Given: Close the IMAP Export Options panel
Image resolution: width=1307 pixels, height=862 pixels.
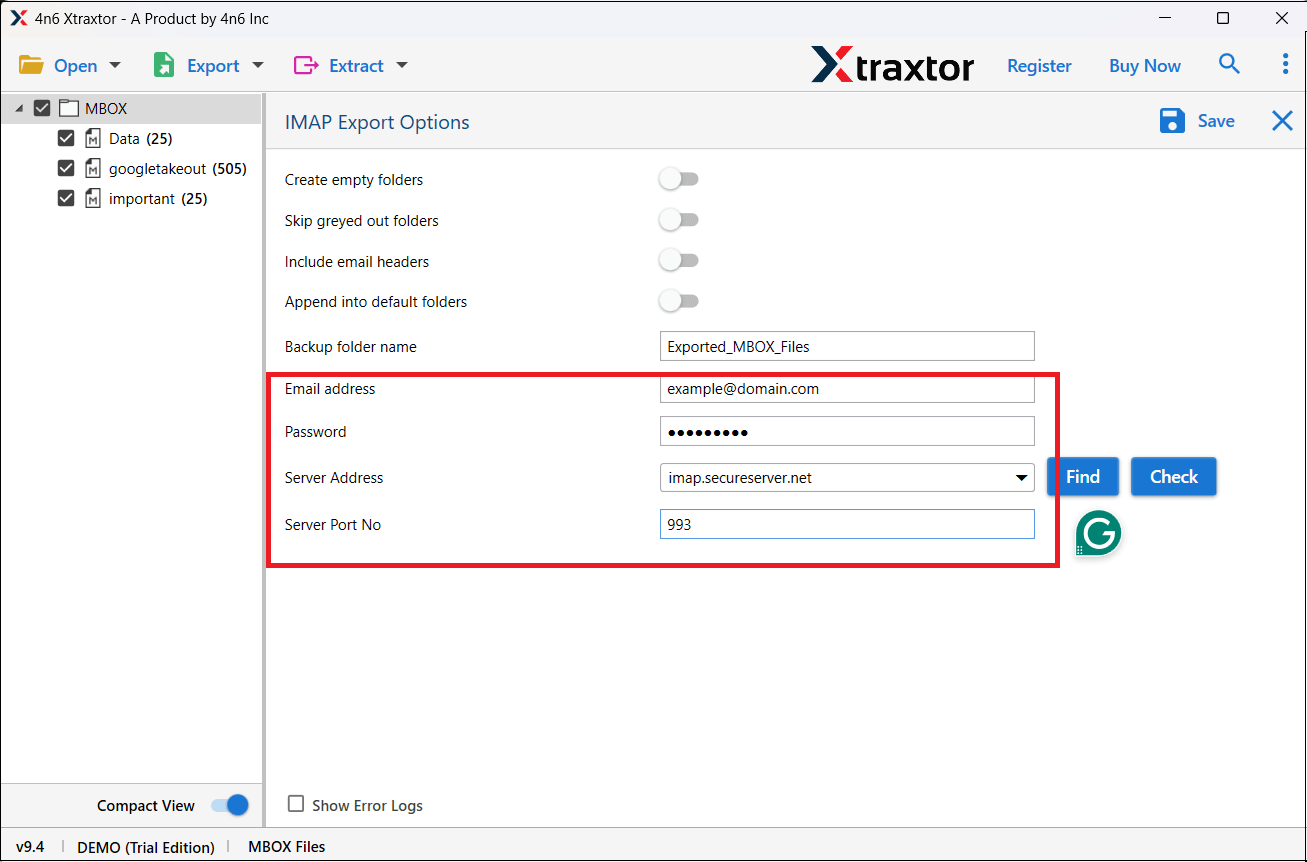Looking at the screenshot, I should pos(1282,121).
